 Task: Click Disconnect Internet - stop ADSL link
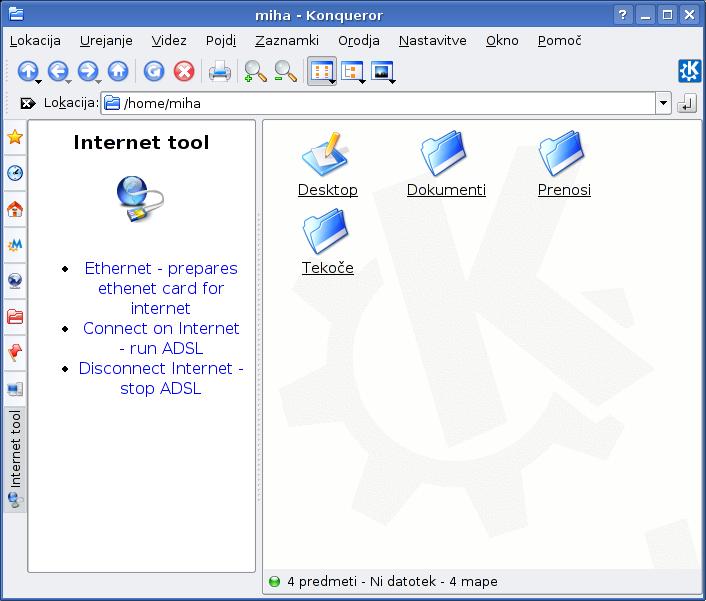click(x=161, y=378)
